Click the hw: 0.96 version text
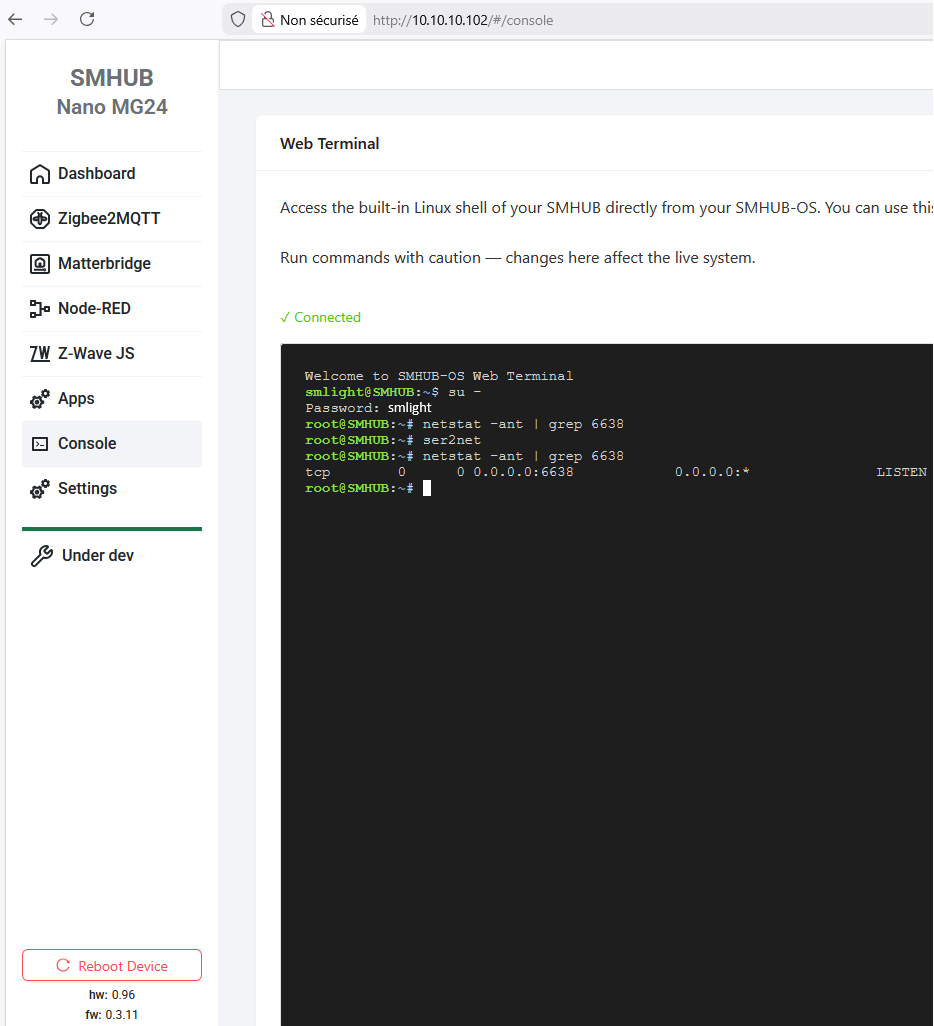Image resolution: width=934 pixels, height=1026 pixels. (112, 995)
